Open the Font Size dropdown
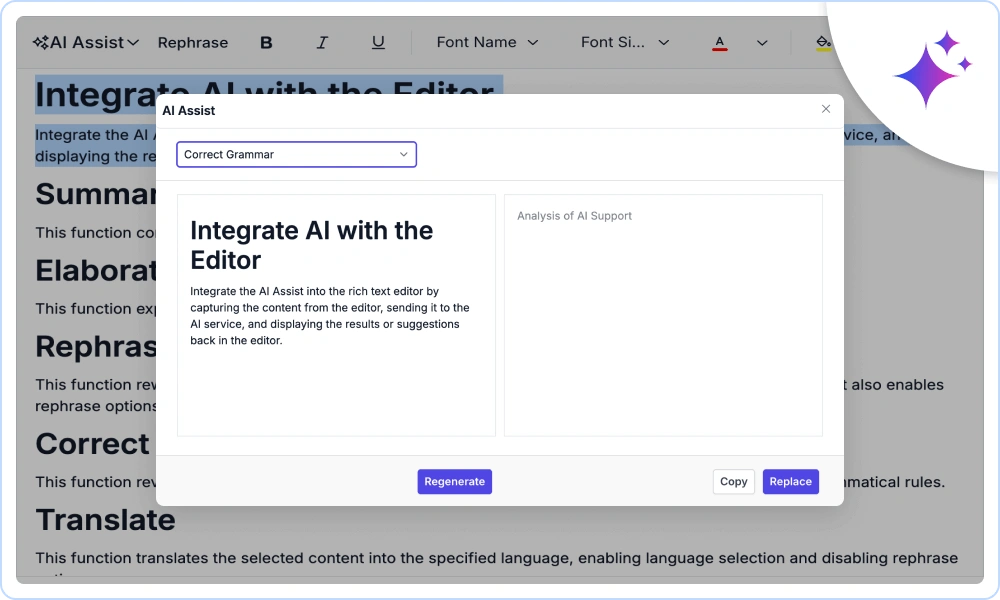1000x600 pixels. tap(624, 42)
